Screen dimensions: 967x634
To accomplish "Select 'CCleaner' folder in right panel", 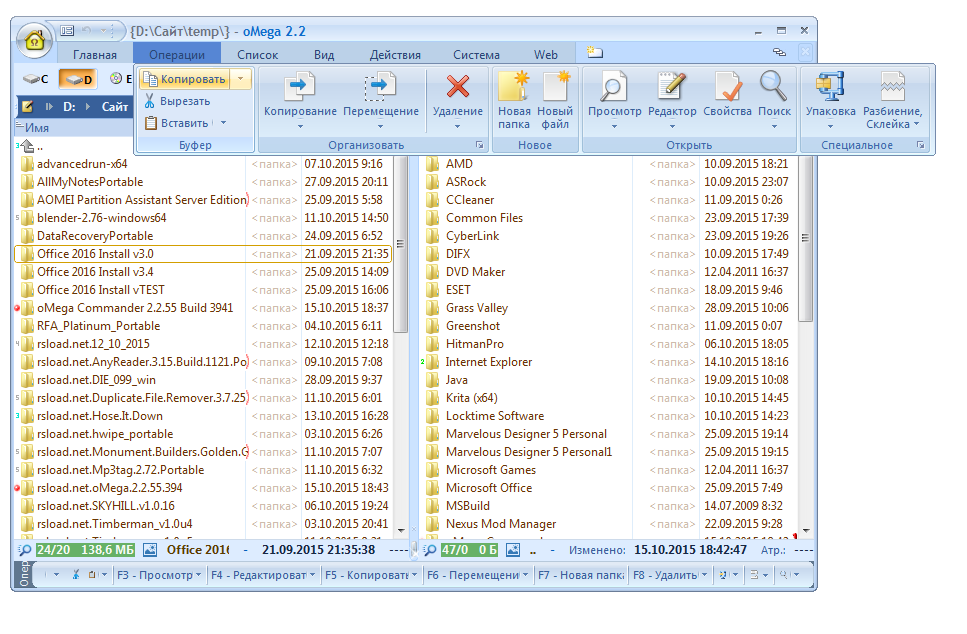I will (x=607, y=200).
